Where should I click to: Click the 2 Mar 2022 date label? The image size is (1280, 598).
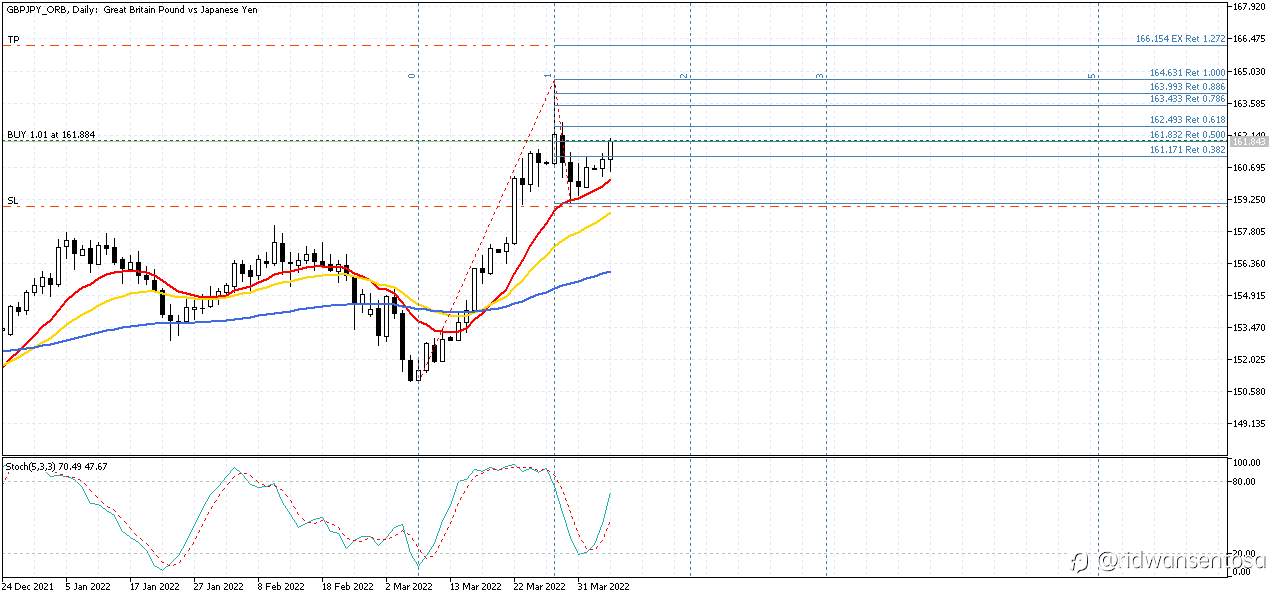click(x=407, y=587)
